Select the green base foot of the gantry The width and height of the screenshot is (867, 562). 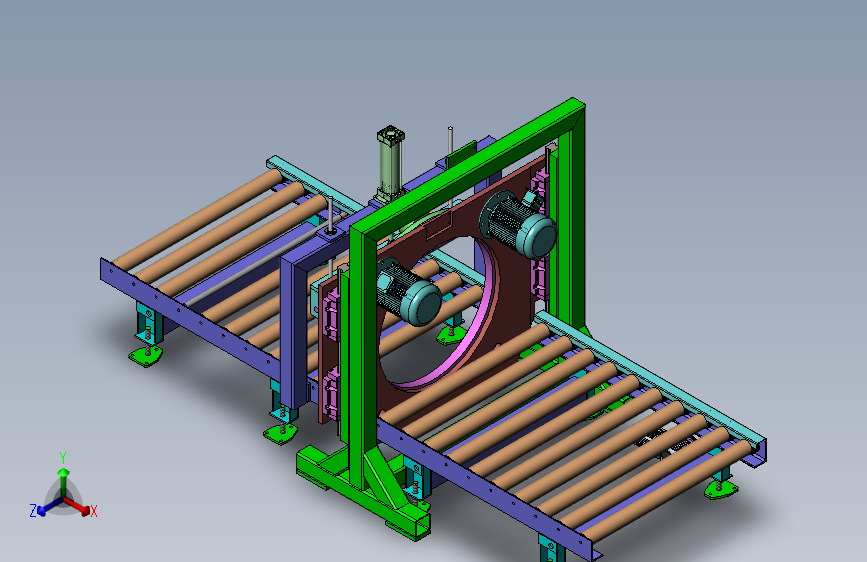(362, 492)
